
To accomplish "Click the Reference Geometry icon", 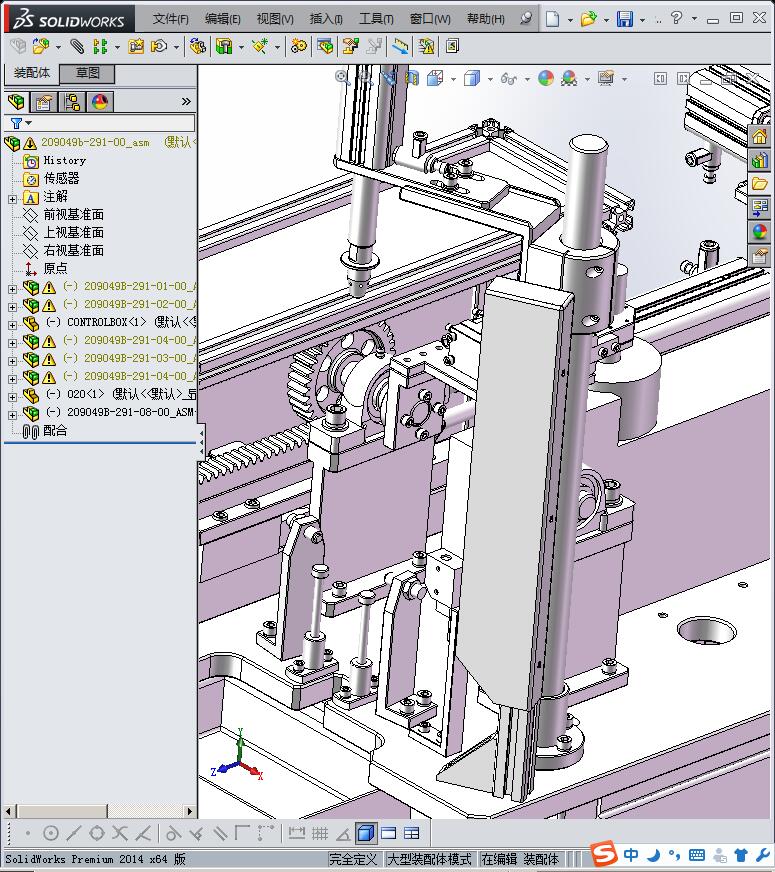I will point(260,46).
